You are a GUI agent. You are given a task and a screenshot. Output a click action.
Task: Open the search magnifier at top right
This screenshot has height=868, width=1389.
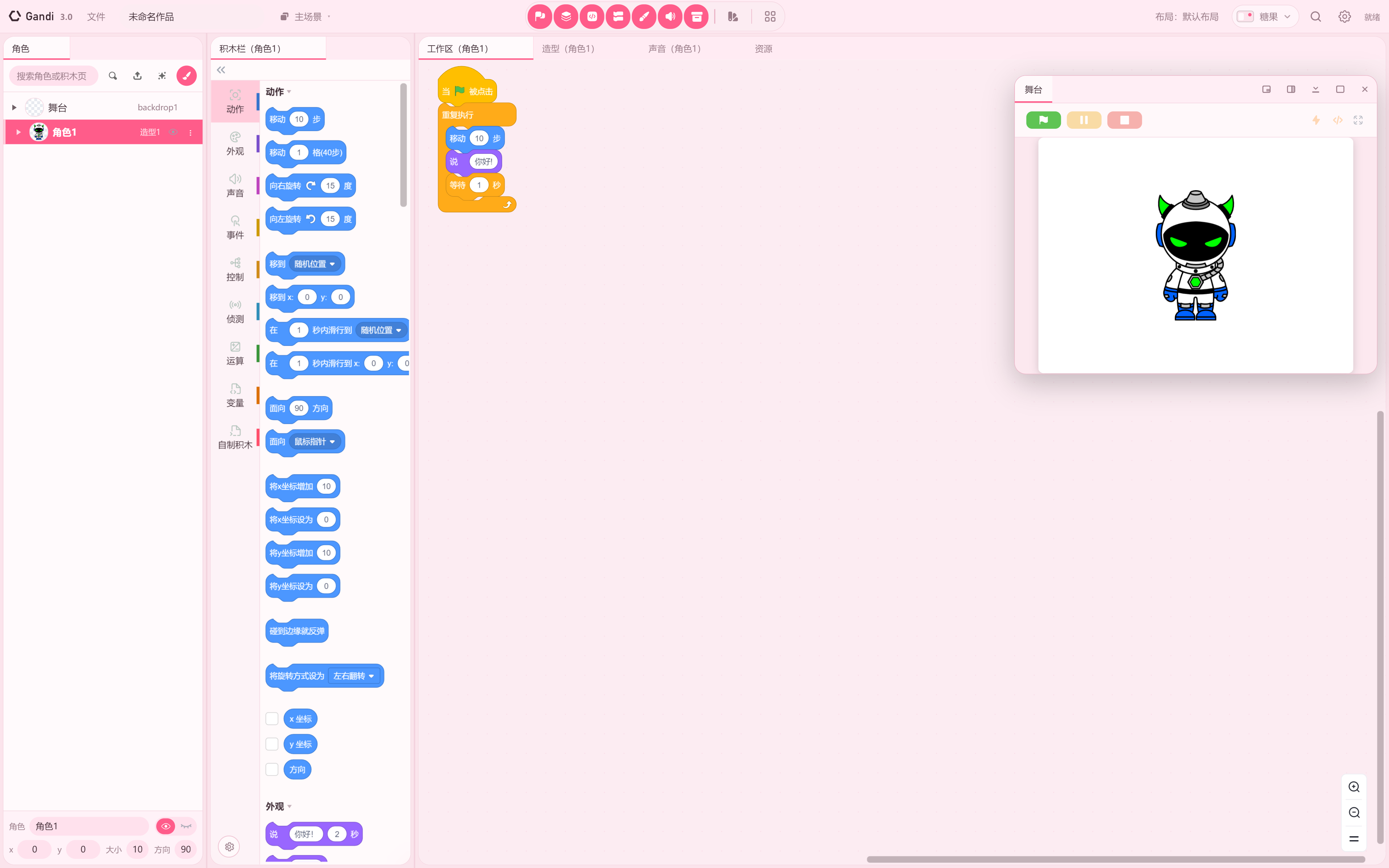[x=1316, y=17]
